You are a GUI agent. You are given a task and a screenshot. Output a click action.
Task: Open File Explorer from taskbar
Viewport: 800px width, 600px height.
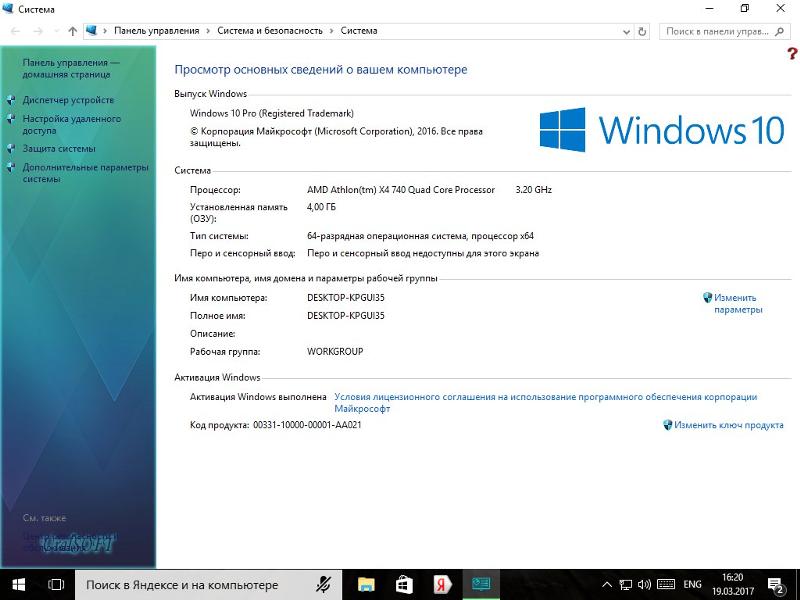pos(366,585)
